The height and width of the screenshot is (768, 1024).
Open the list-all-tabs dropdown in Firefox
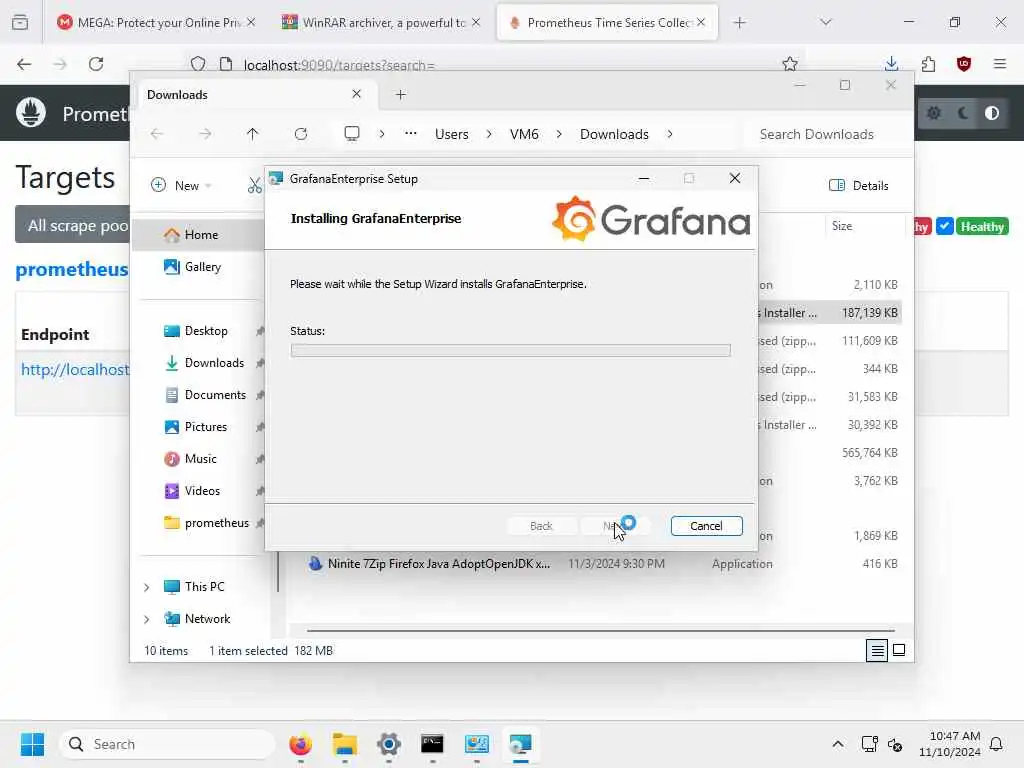[825, 22]
